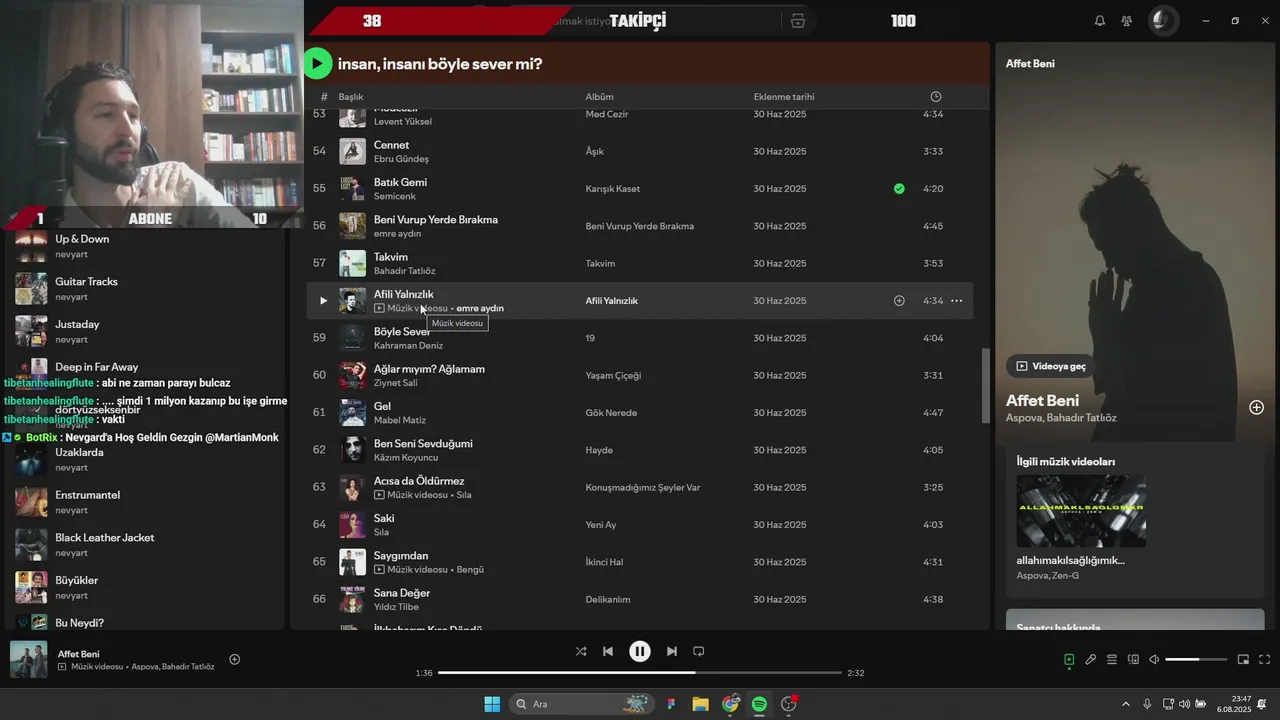Open the 'allahımakılsağlığımık...' video thumbnail

pyautogui.click(x=1081, y=511)
